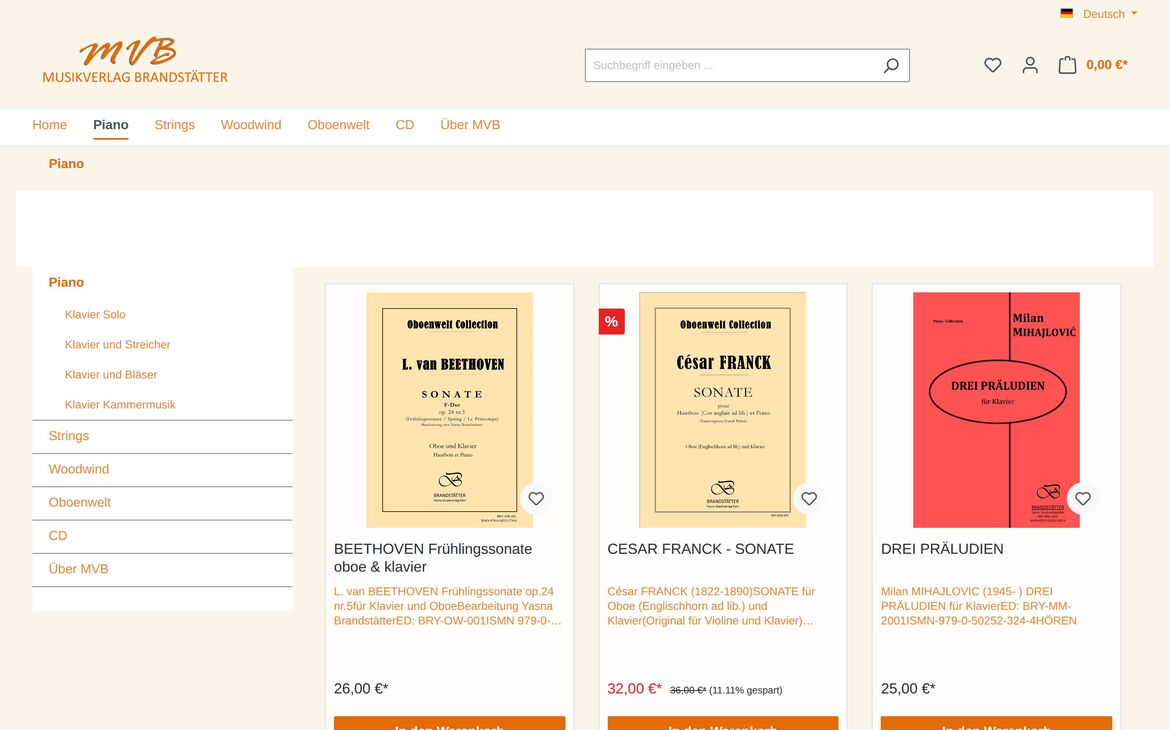Image resolution: width=1170 pixels, height=730 pixels.
Task: Open the Deutsch language dropdown
Action: (x=1110, y=14)
